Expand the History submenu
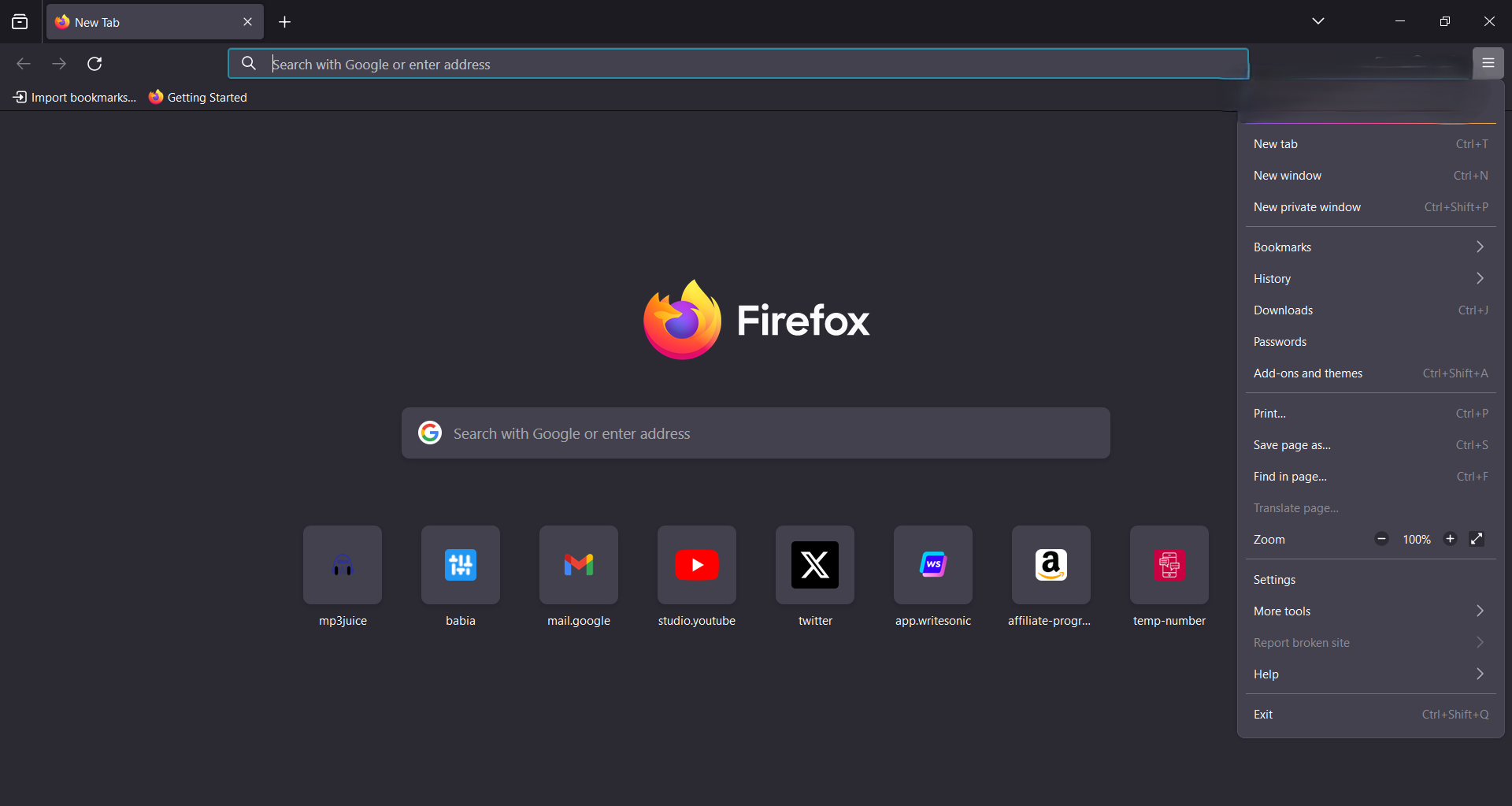1512x806 pixels. pyautogui.click(x=1370, y=279)
